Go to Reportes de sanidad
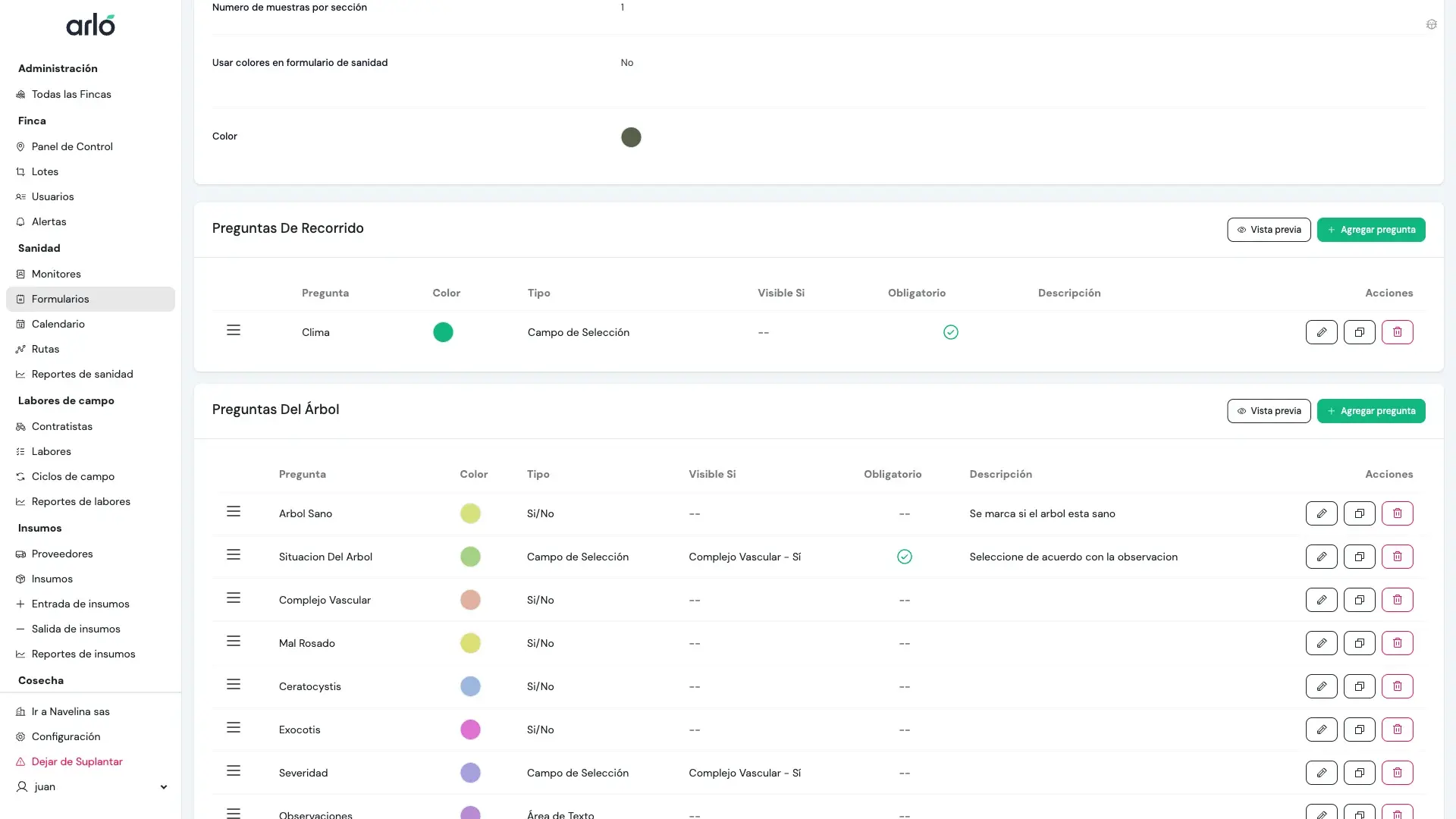The width and height of the screenshot is (1456, 819). pos(82,374)
